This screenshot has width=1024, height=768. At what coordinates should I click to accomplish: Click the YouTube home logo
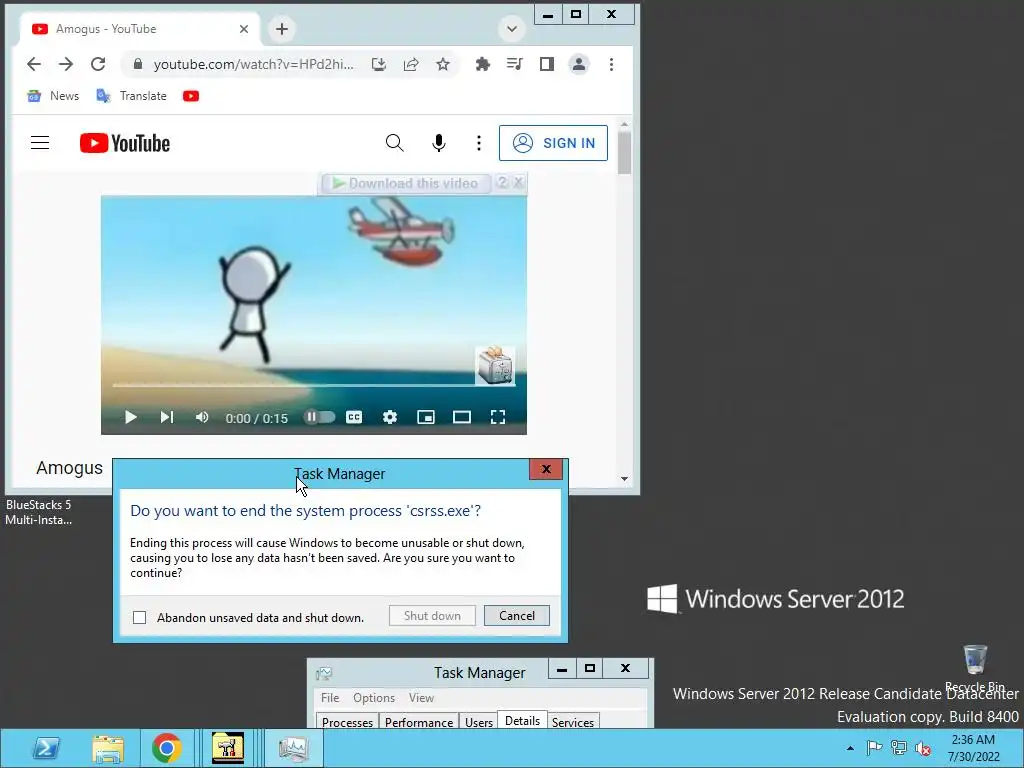click(x=125, y=143)
